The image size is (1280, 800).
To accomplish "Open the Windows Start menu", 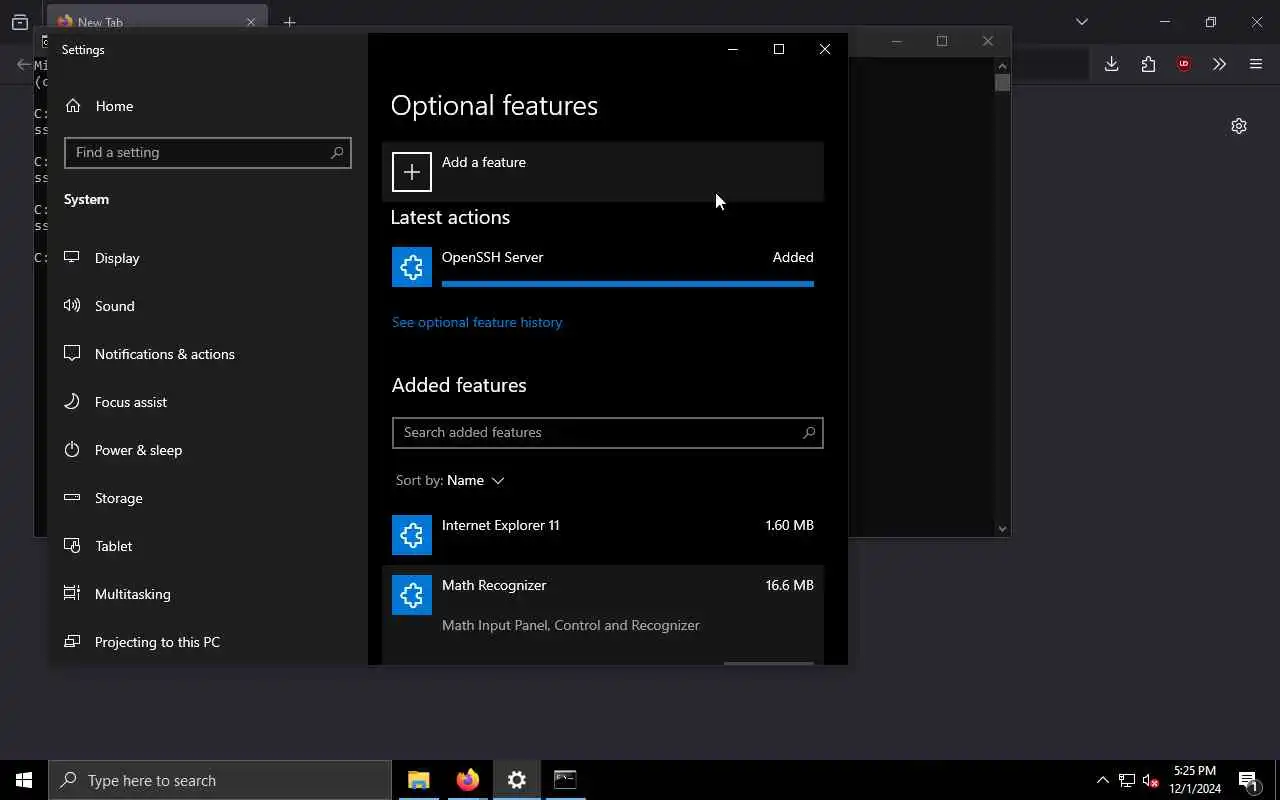I will pyautogui.click(x=24, y=780).
